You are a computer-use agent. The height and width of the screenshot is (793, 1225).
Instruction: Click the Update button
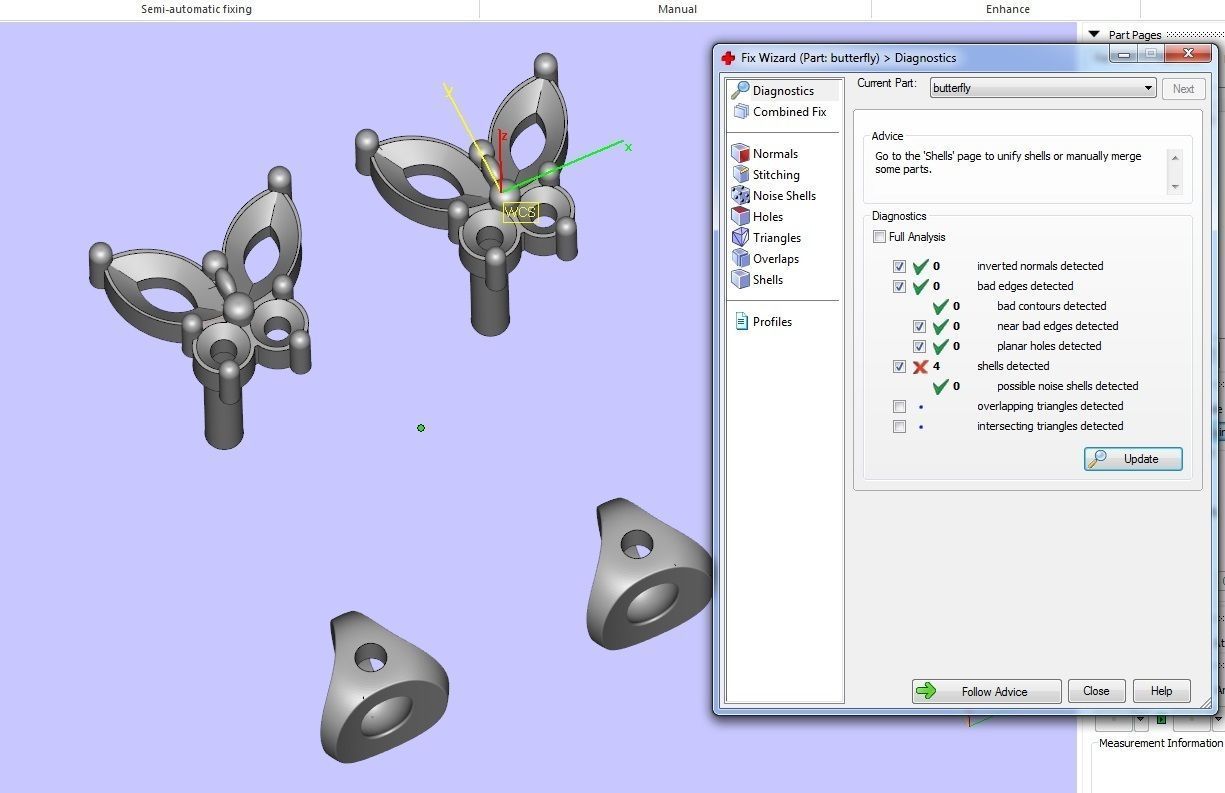1133,459
